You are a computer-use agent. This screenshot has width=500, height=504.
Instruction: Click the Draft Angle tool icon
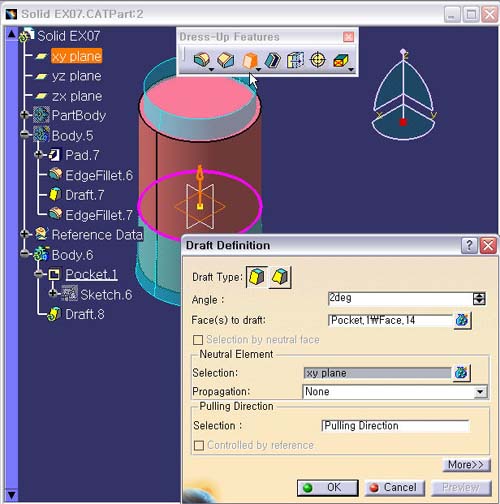(249, 61)
